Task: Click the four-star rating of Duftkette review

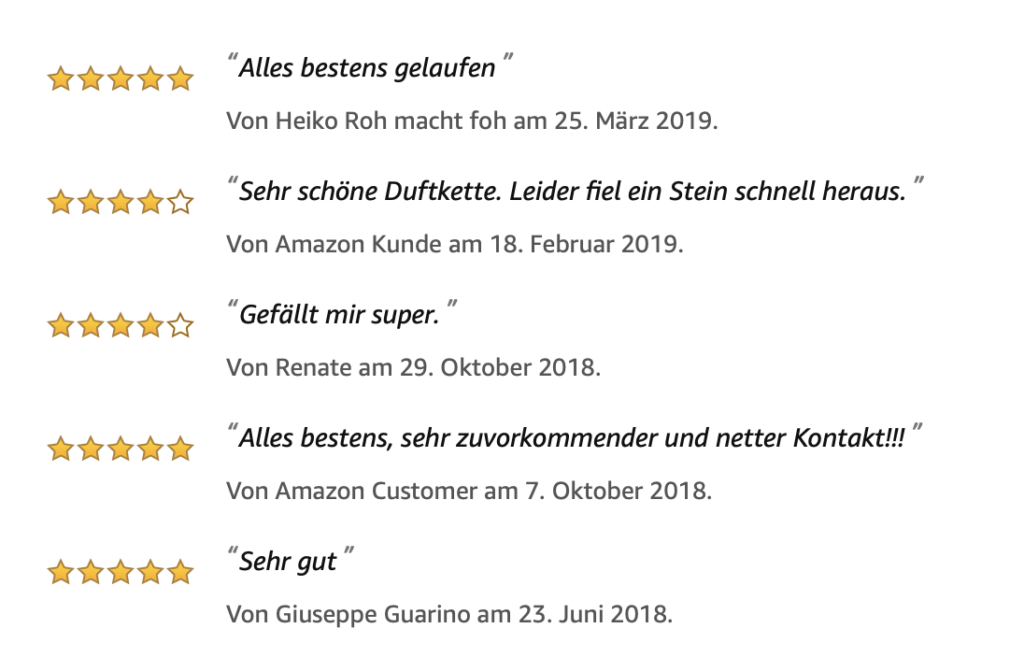Action: (x=121, y=202)
